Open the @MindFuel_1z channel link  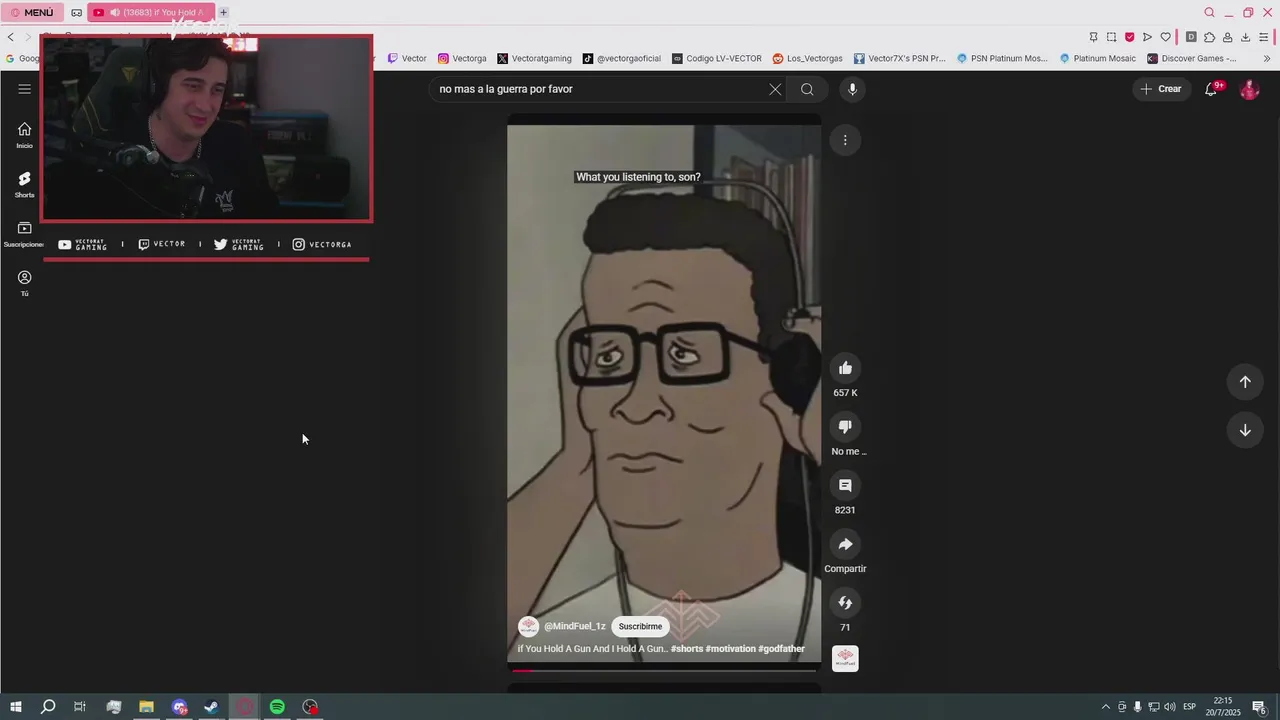tap(575, 626)
